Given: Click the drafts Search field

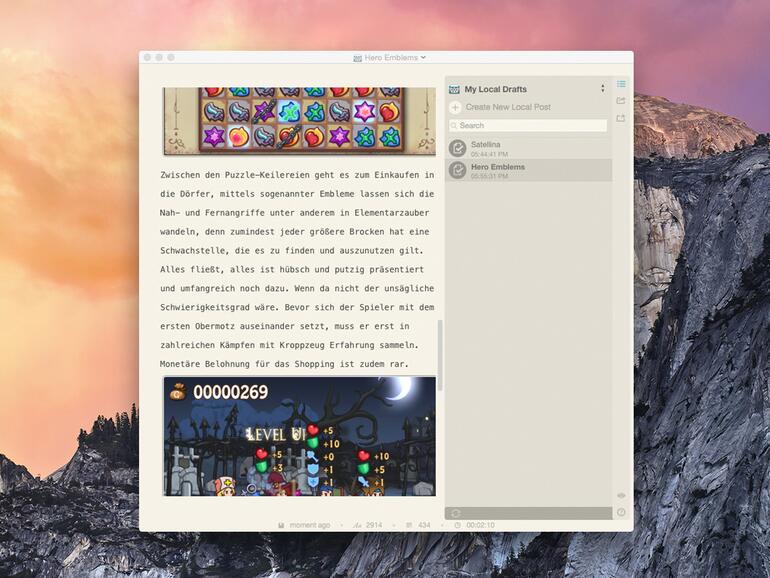Looking at the screenshot, I should point(528,125).
